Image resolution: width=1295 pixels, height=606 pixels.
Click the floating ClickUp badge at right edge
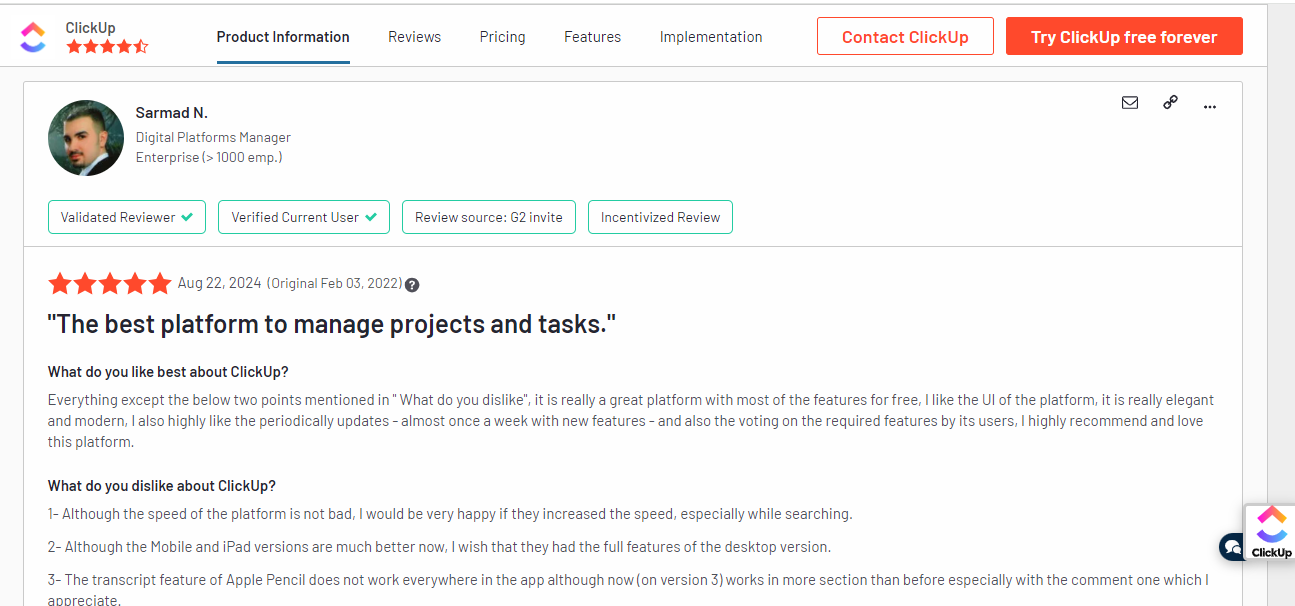[x=1271, y=533]
